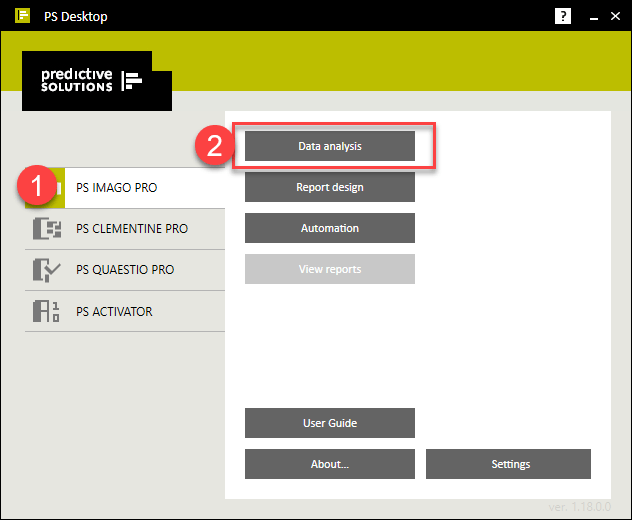Click the greyed View reports button
The width and height of the screenshot is (632, 520).
click(330, 269)
